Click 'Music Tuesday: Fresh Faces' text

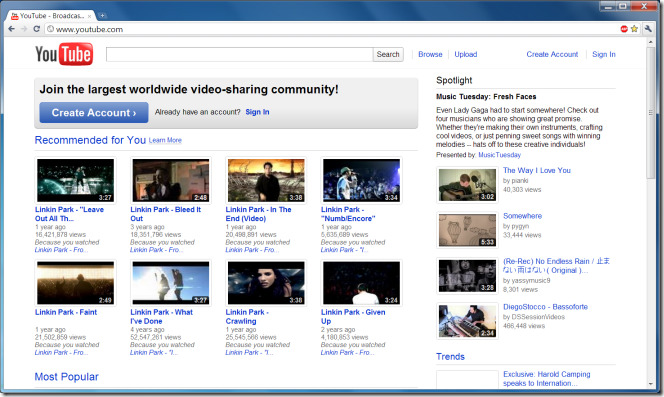486,97
